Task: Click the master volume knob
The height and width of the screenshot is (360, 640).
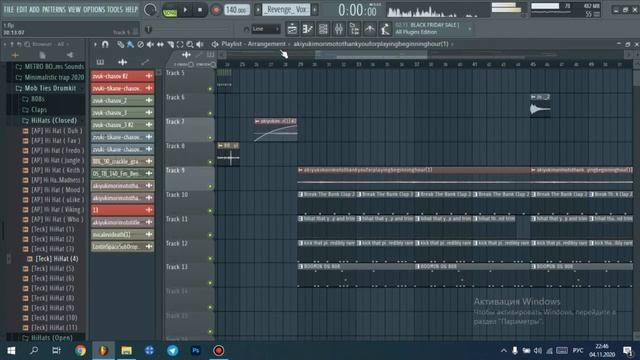Action: (150, 10)
